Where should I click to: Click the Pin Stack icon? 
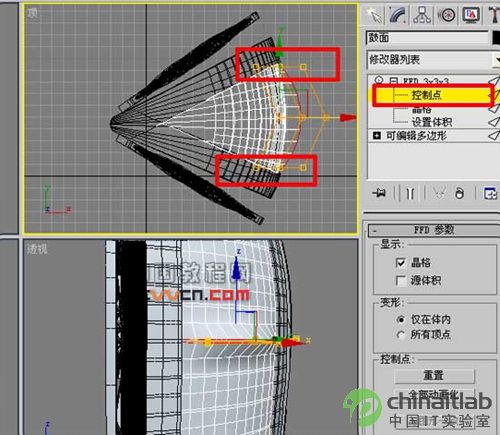[x=380, y=193]
